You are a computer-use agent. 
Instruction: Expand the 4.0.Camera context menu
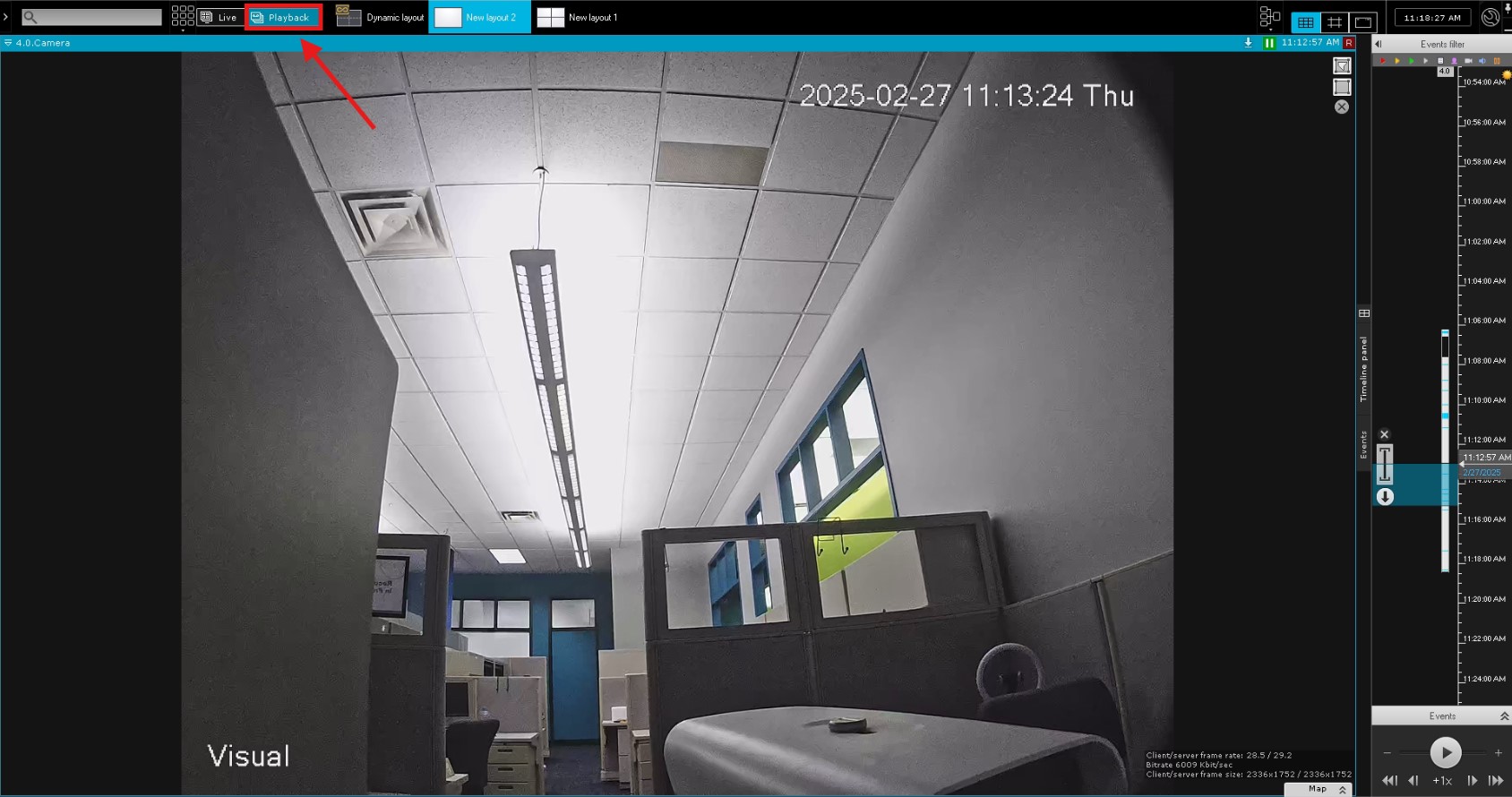pos(8,43)
